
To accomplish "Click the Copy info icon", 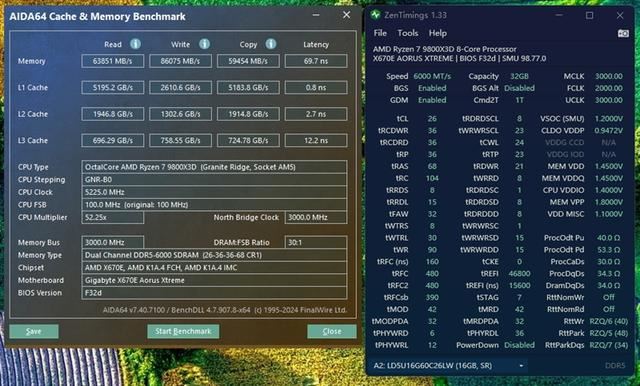I will pyautogui.click(x=271, y=44).
